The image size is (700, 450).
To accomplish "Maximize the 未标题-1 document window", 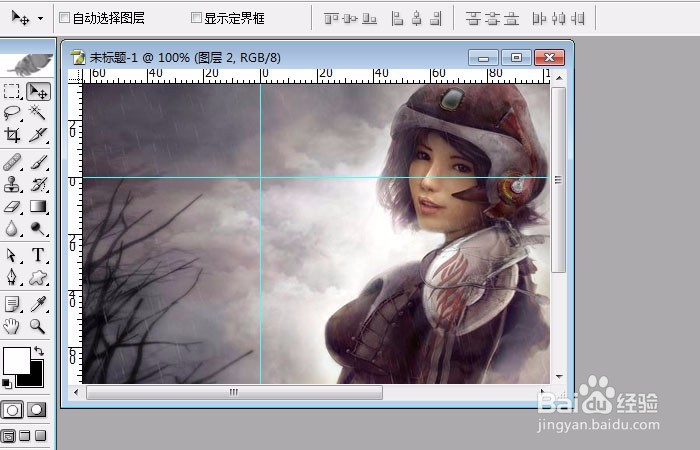I will 517,58.
